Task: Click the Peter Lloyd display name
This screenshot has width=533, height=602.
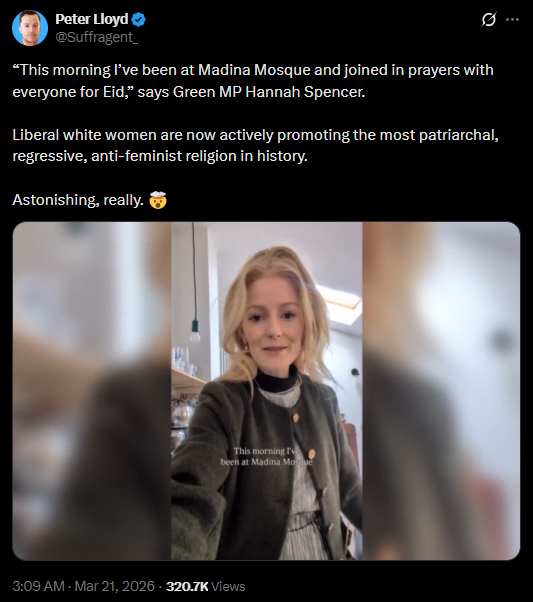Action: click(x=91, y=19)
